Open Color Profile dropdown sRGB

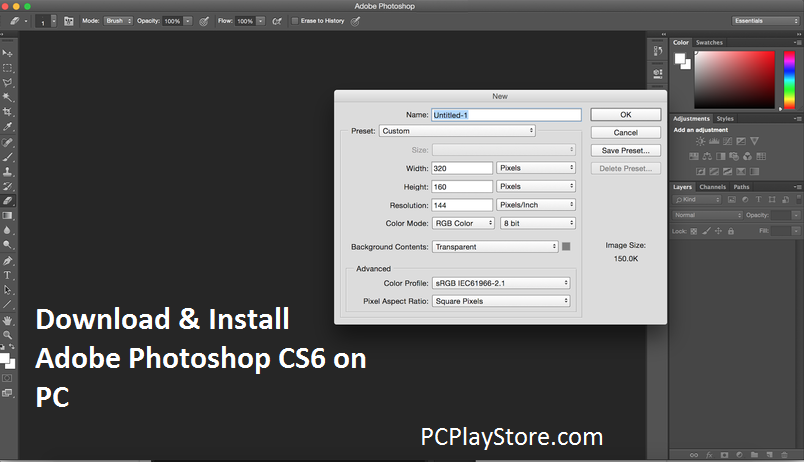(x=501, y=283)
